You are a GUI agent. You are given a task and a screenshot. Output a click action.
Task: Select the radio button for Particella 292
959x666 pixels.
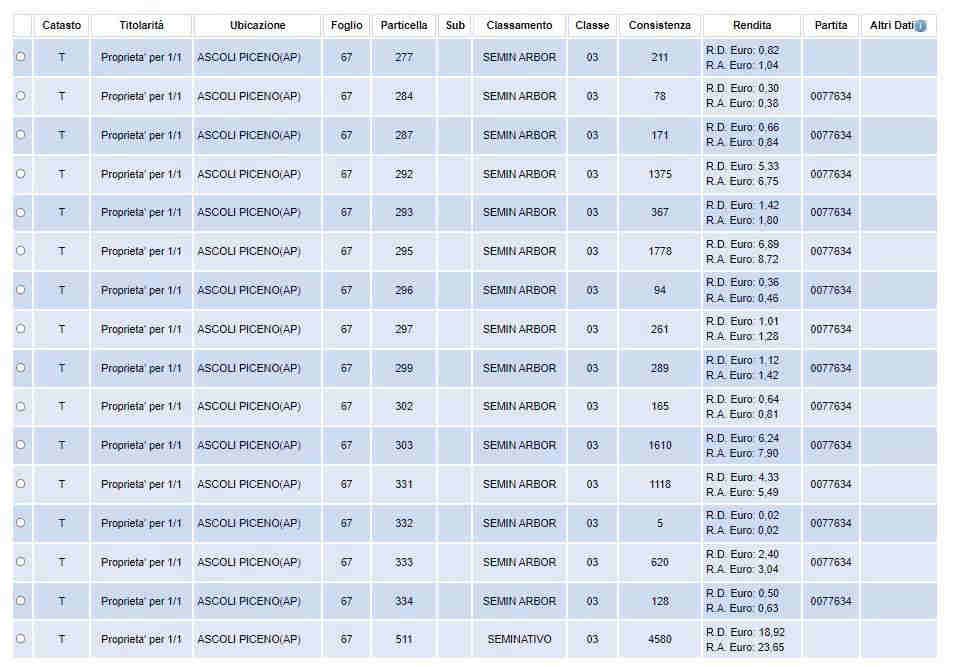point(21,174)
